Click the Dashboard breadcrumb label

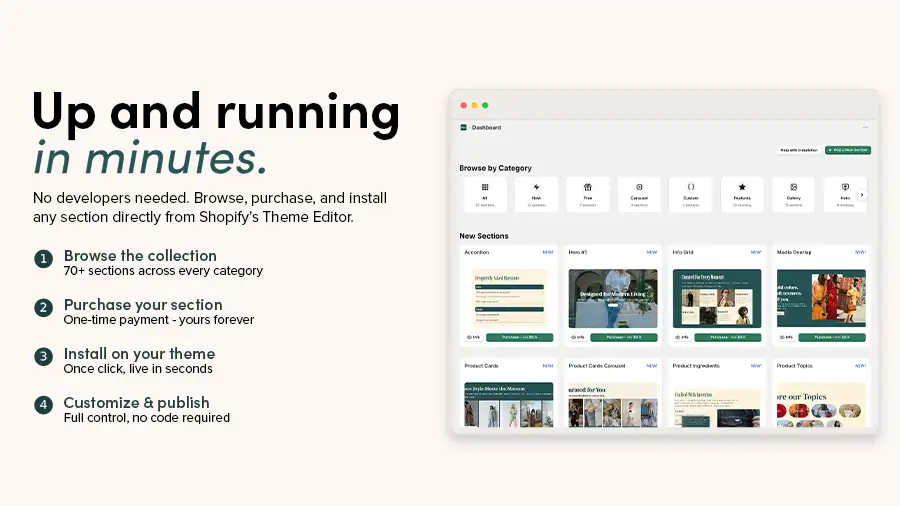click(486, 127)
